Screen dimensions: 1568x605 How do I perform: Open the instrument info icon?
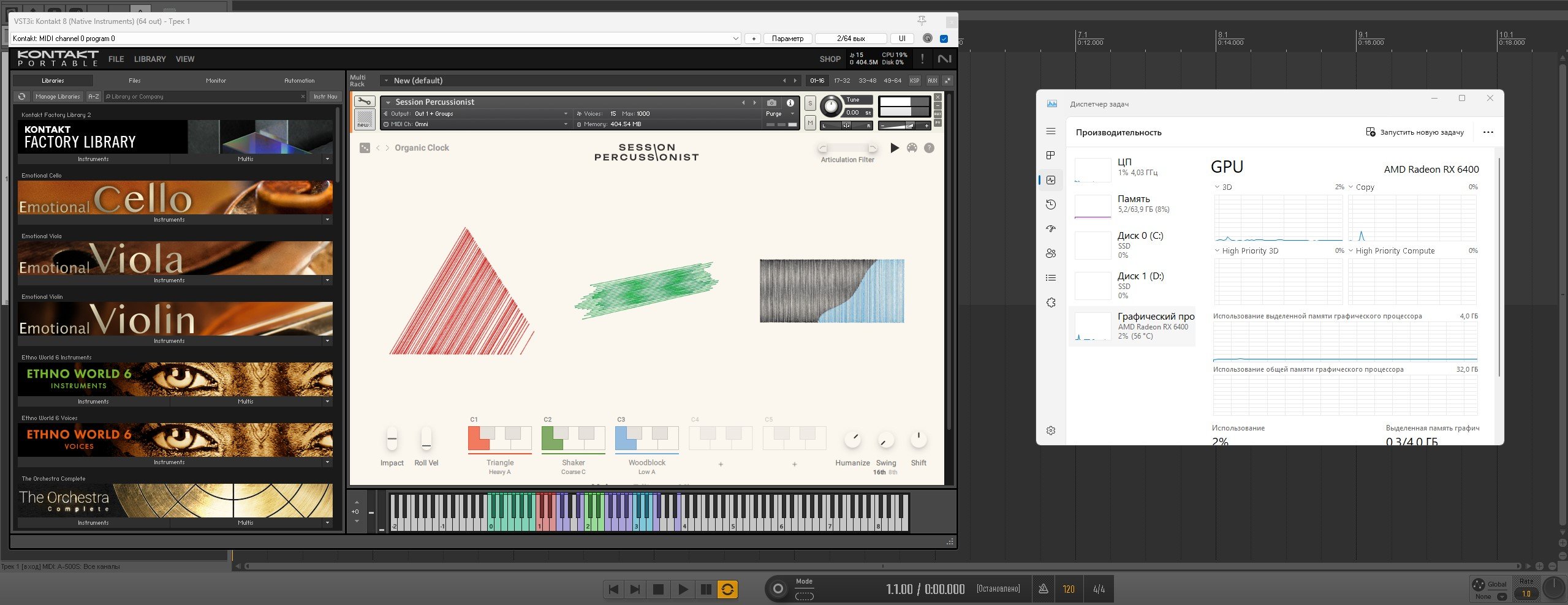790,102
